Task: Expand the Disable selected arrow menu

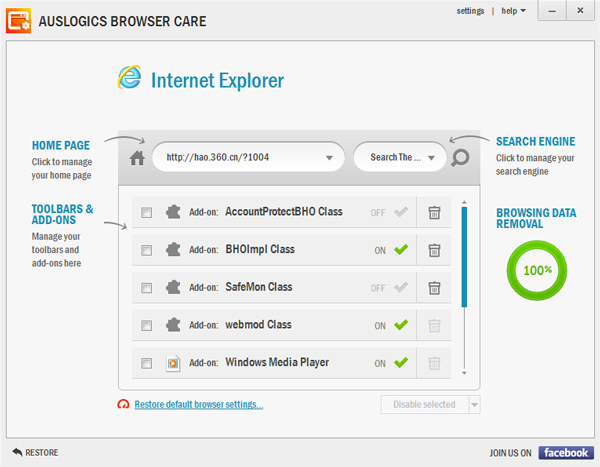Action: point(474,405)
